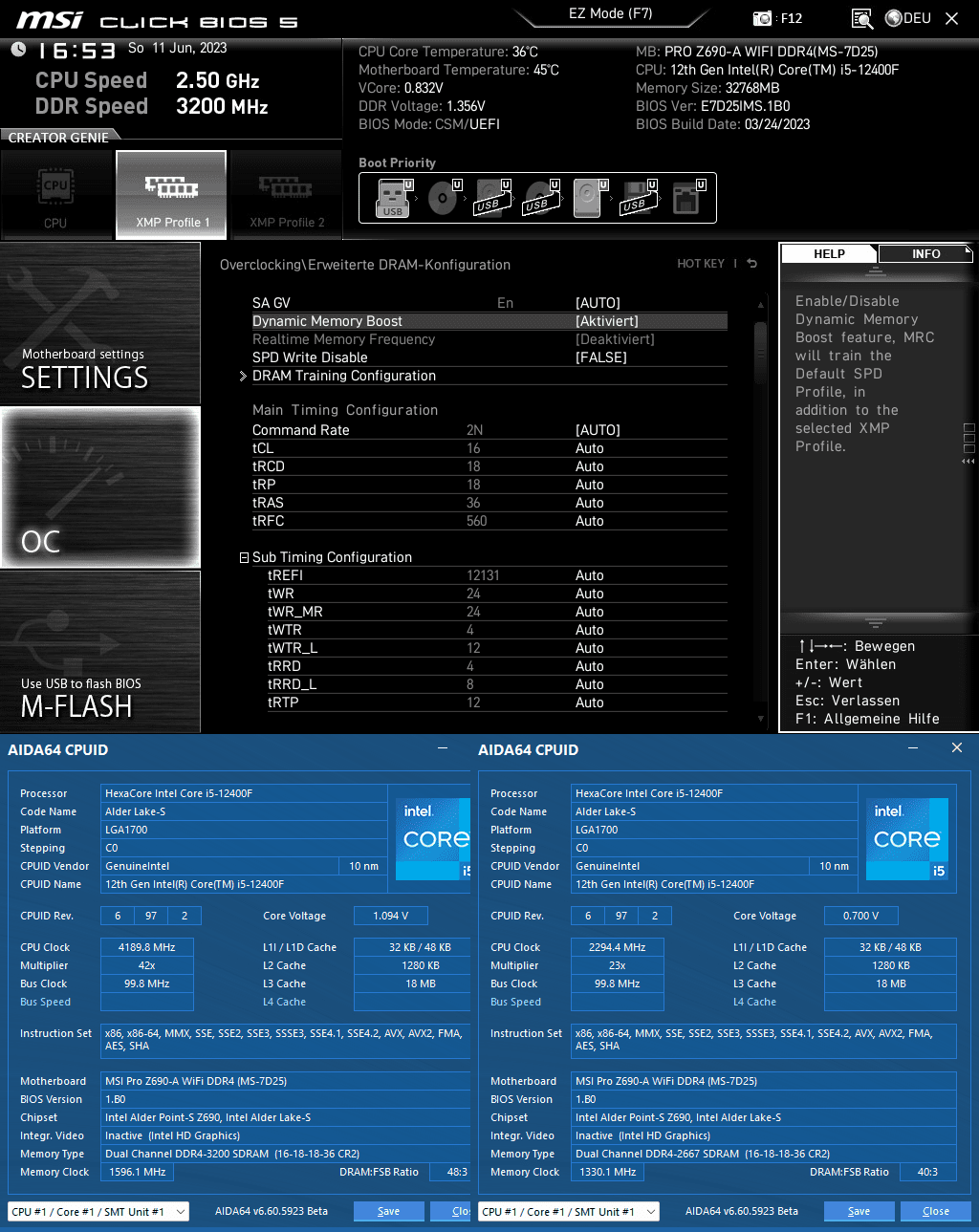Click the tWR_MR Auto value field
This screenshot has width=979, height=1232.
pyautogui.click(x=590, y=612)
